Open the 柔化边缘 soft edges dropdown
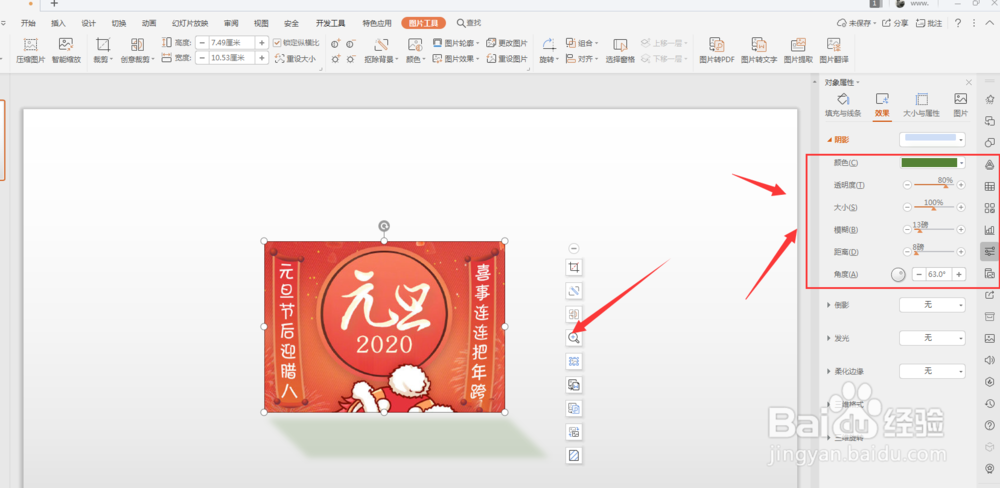Viewport: 1000px width, 488px height. pyautogui.click(x=932, y=371)
